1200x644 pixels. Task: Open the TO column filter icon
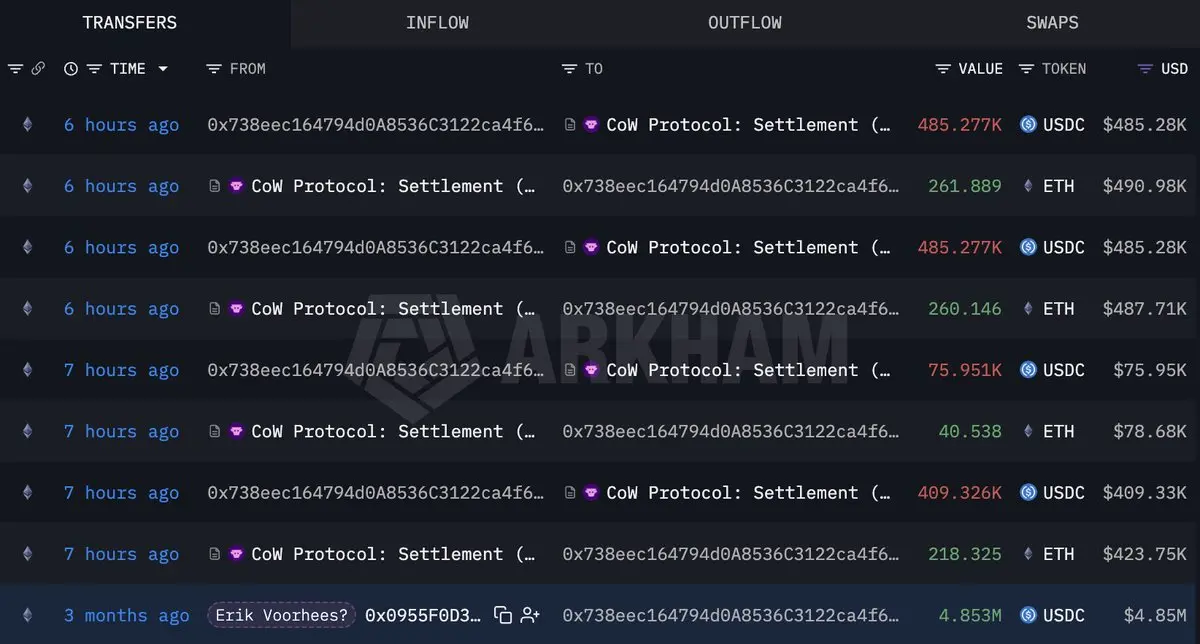[x=569, y=69]
